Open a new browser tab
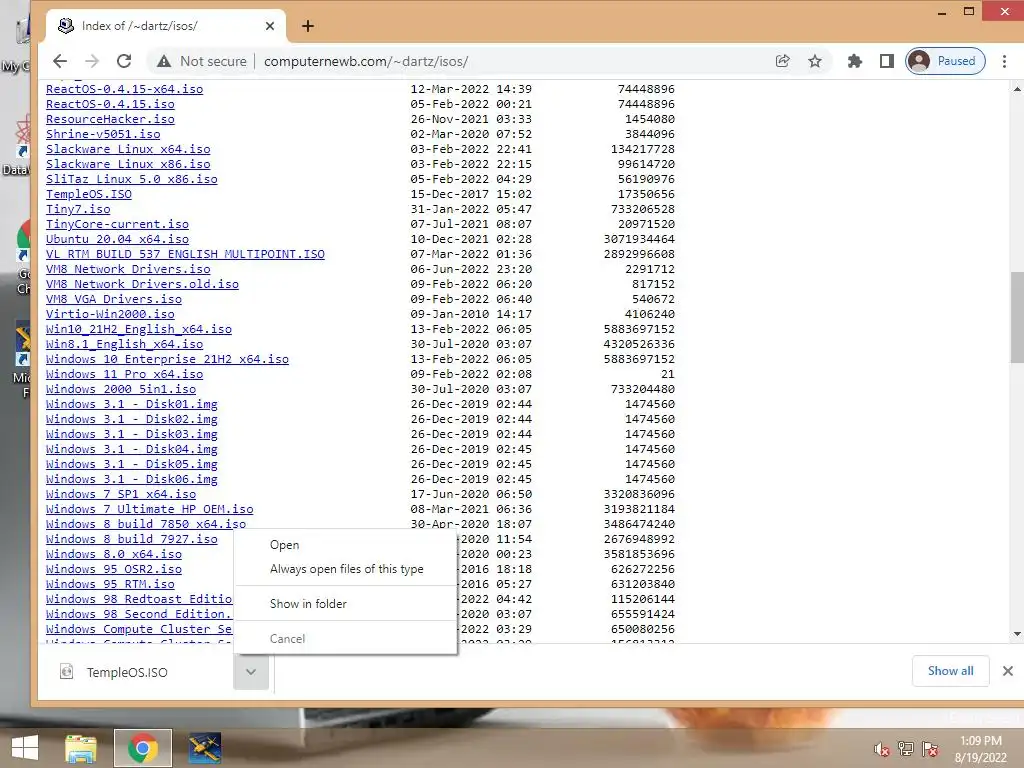 pyautogui.click(x=308, y=26)
